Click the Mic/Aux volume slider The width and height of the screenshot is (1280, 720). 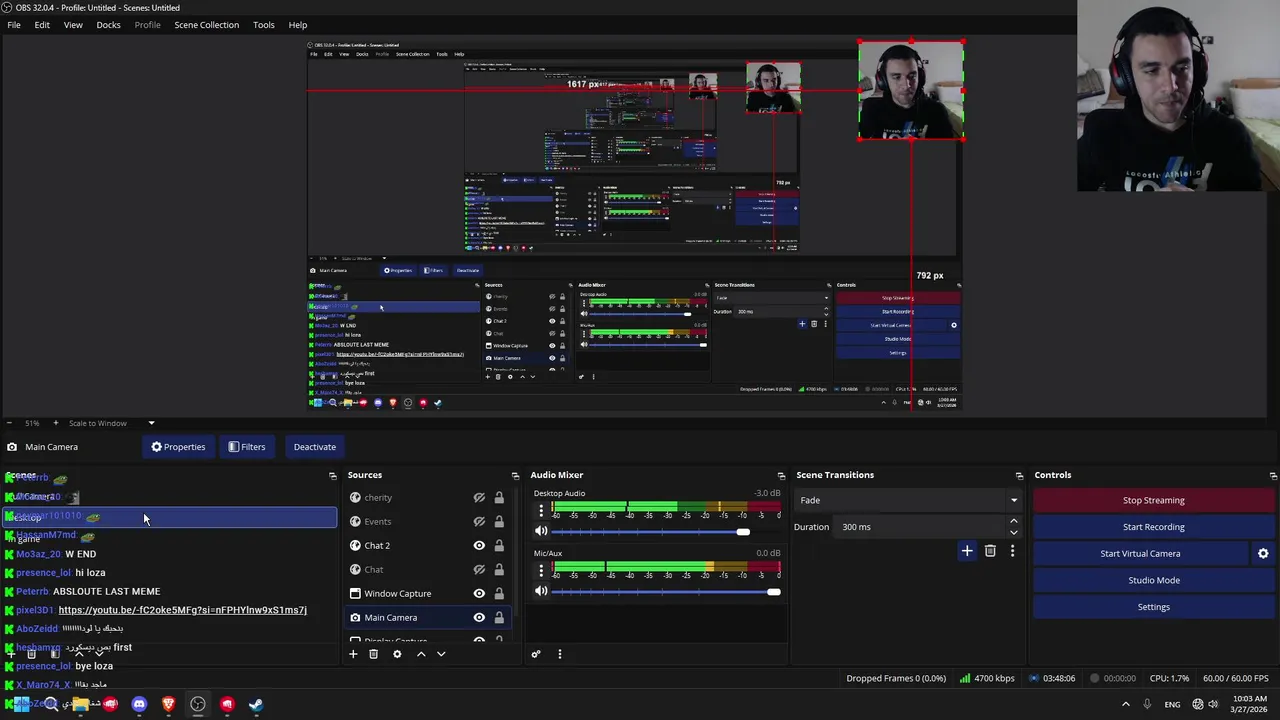pyautogui.click(x=666, y=591)
